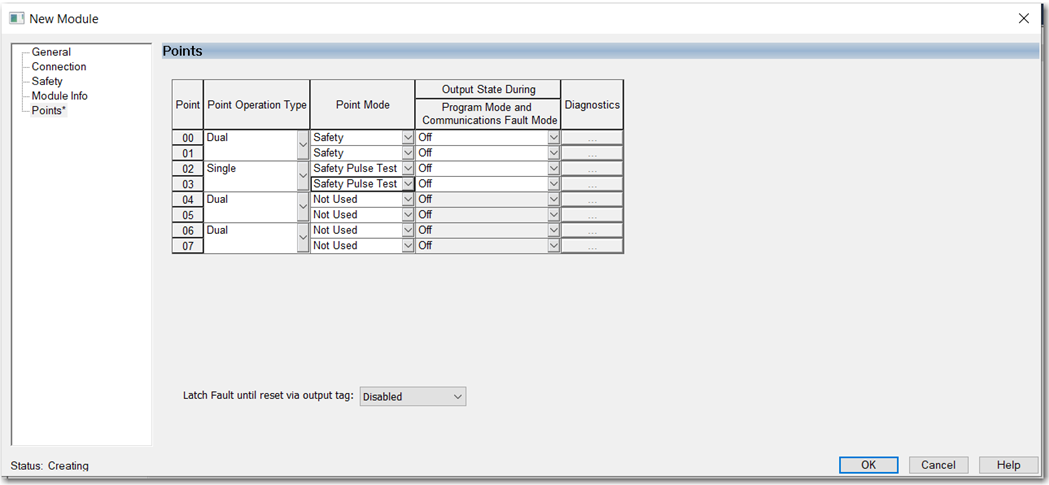Open Latch Fault until reset dropdown
Image resolution: width=1049 pixels, height=485 pixels.
(412, 397)
